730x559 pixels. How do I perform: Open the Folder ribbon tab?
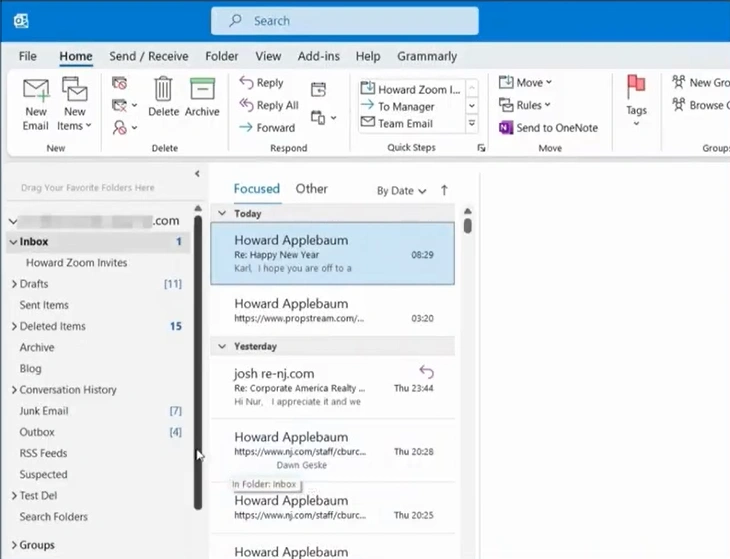(222, 56)
